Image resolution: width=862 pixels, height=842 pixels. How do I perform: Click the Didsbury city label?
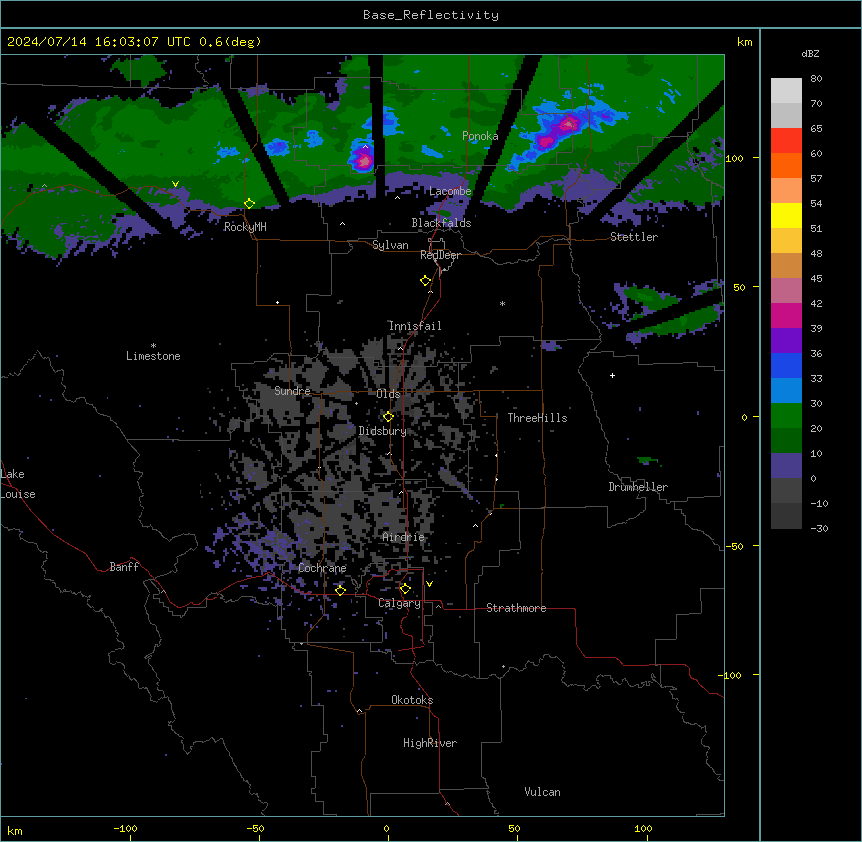point(383,431)
